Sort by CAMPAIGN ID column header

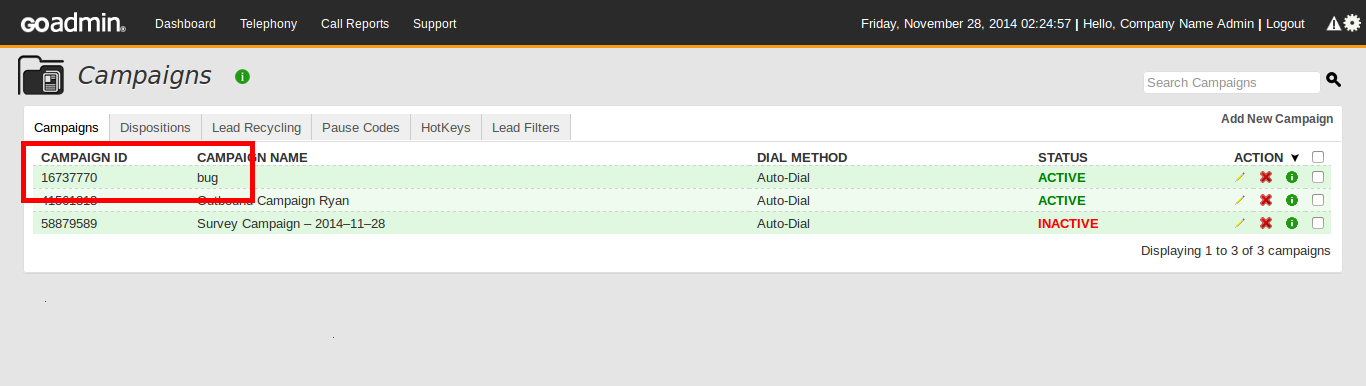[x=84, y=157]
